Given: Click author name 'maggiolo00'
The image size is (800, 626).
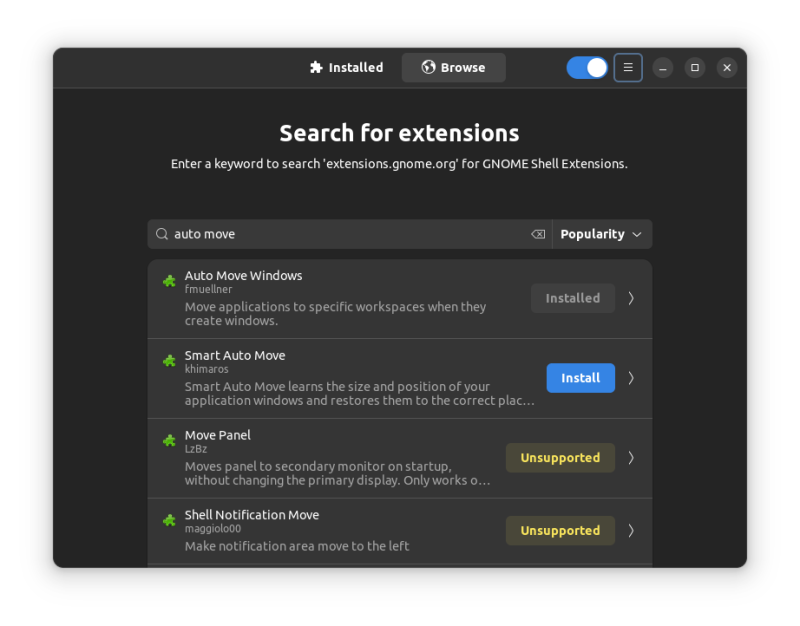Looking at the screenshot, I should [x=213, y=529].
